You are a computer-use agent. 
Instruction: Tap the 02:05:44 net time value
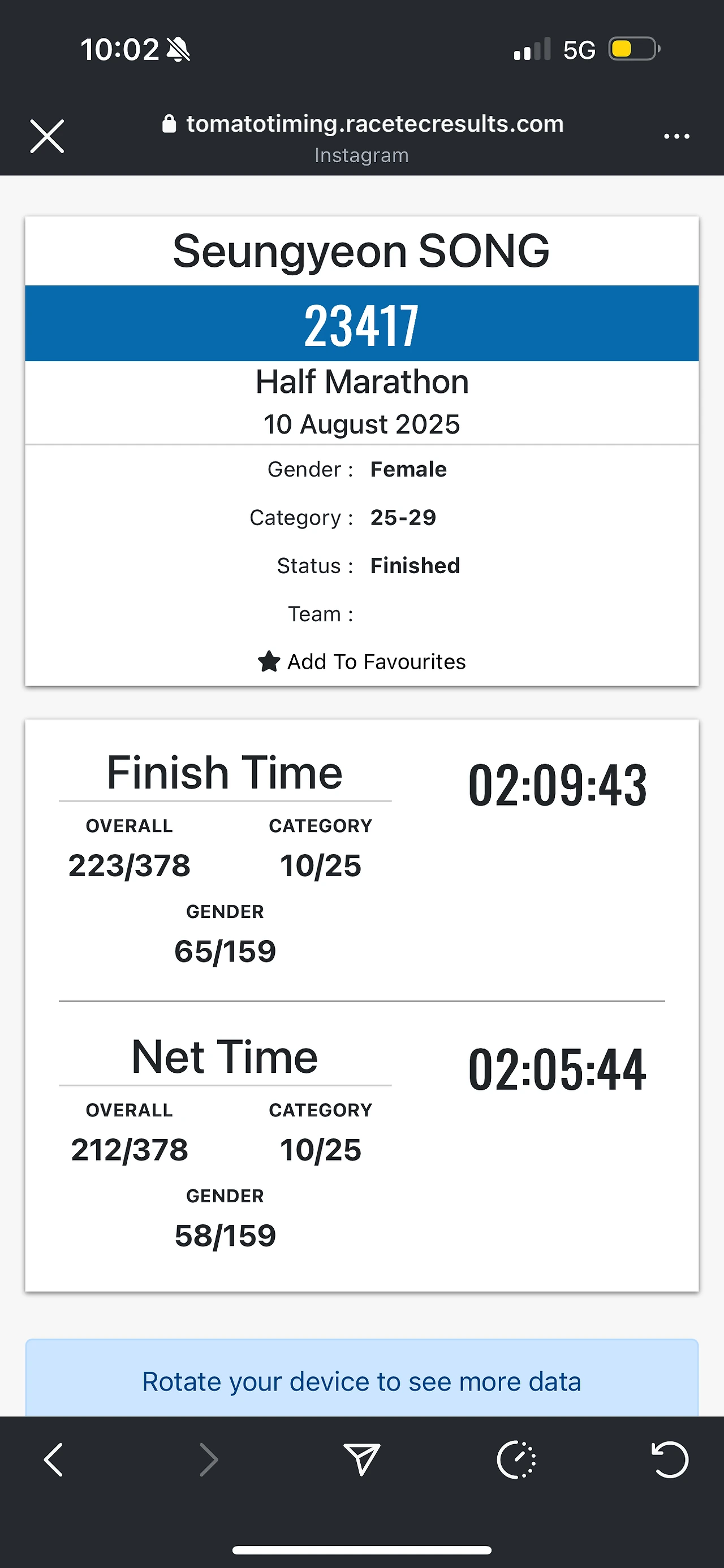click(x=557, y=1070)
